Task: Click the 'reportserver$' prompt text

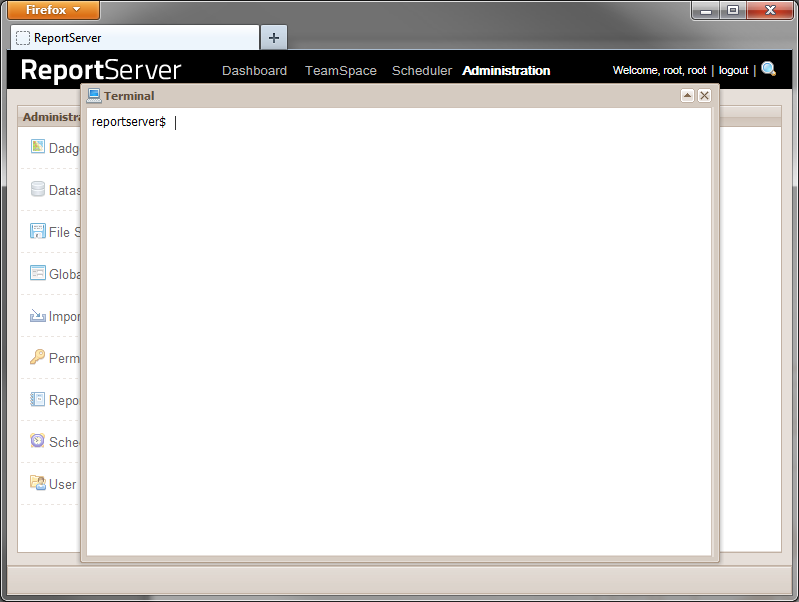Action: 129,122
